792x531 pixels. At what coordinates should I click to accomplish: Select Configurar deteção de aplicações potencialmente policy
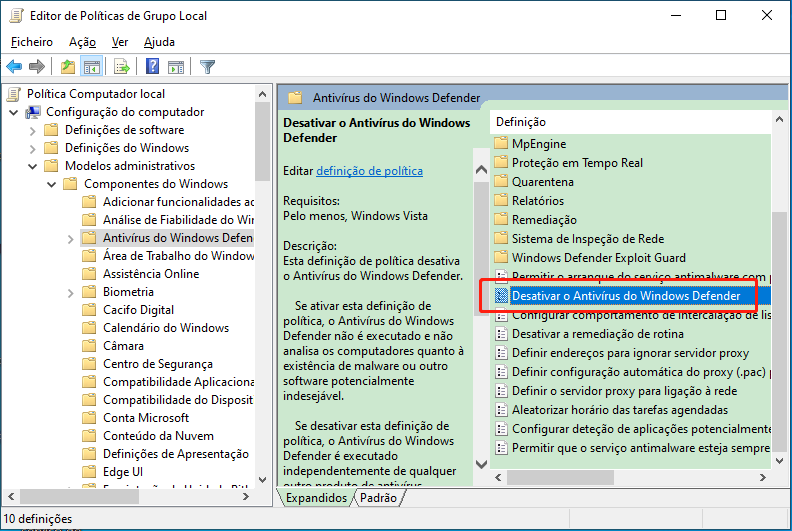[x=641, y=429]
